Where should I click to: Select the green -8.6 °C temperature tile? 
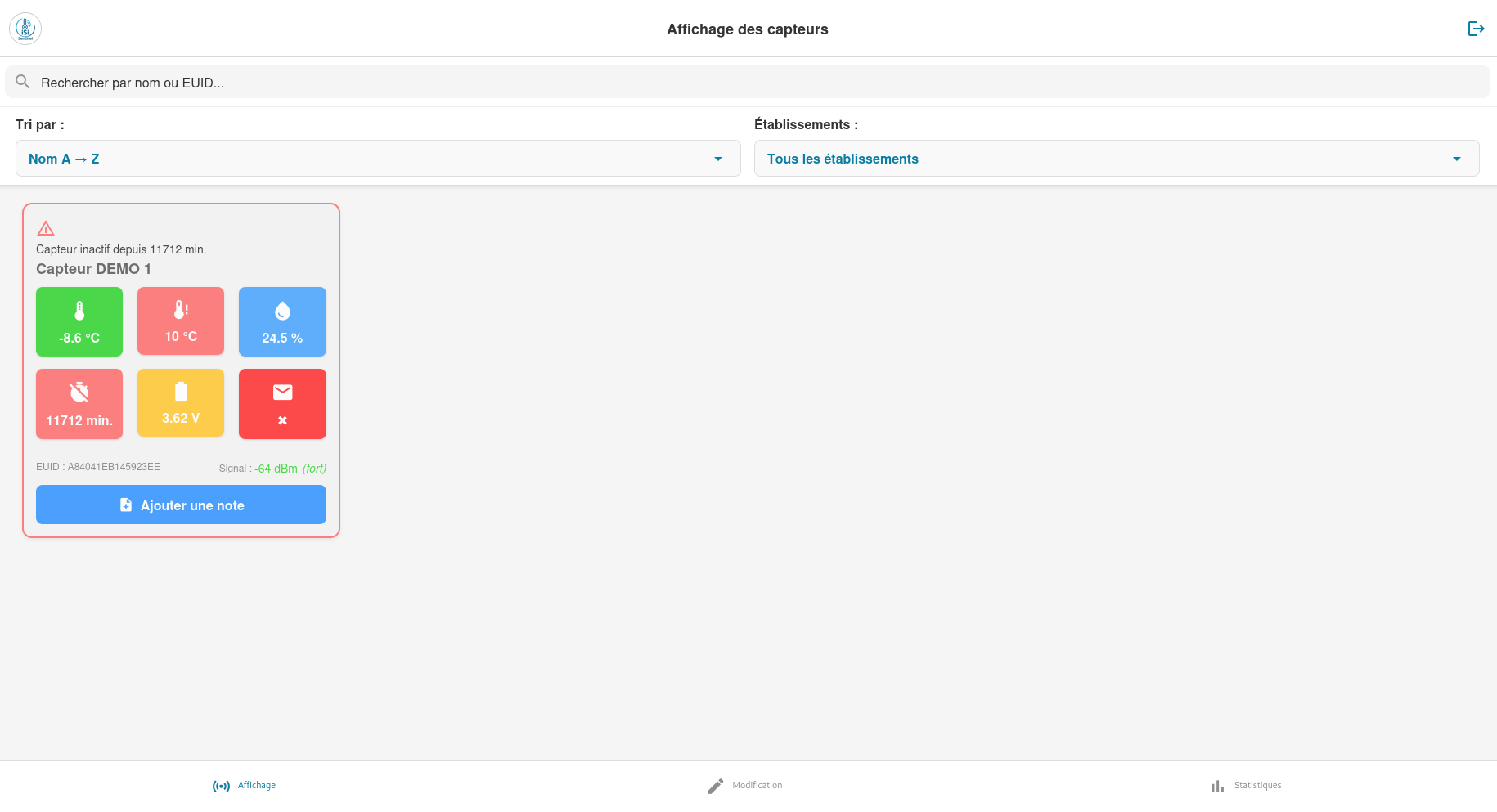(x=79, y=321)
